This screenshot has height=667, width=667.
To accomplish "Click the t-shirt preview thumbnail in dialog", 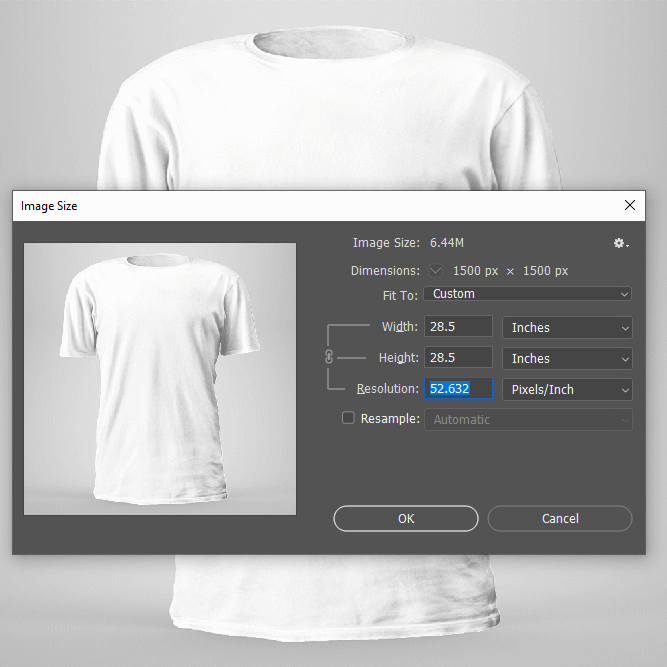I will [160, 379].
